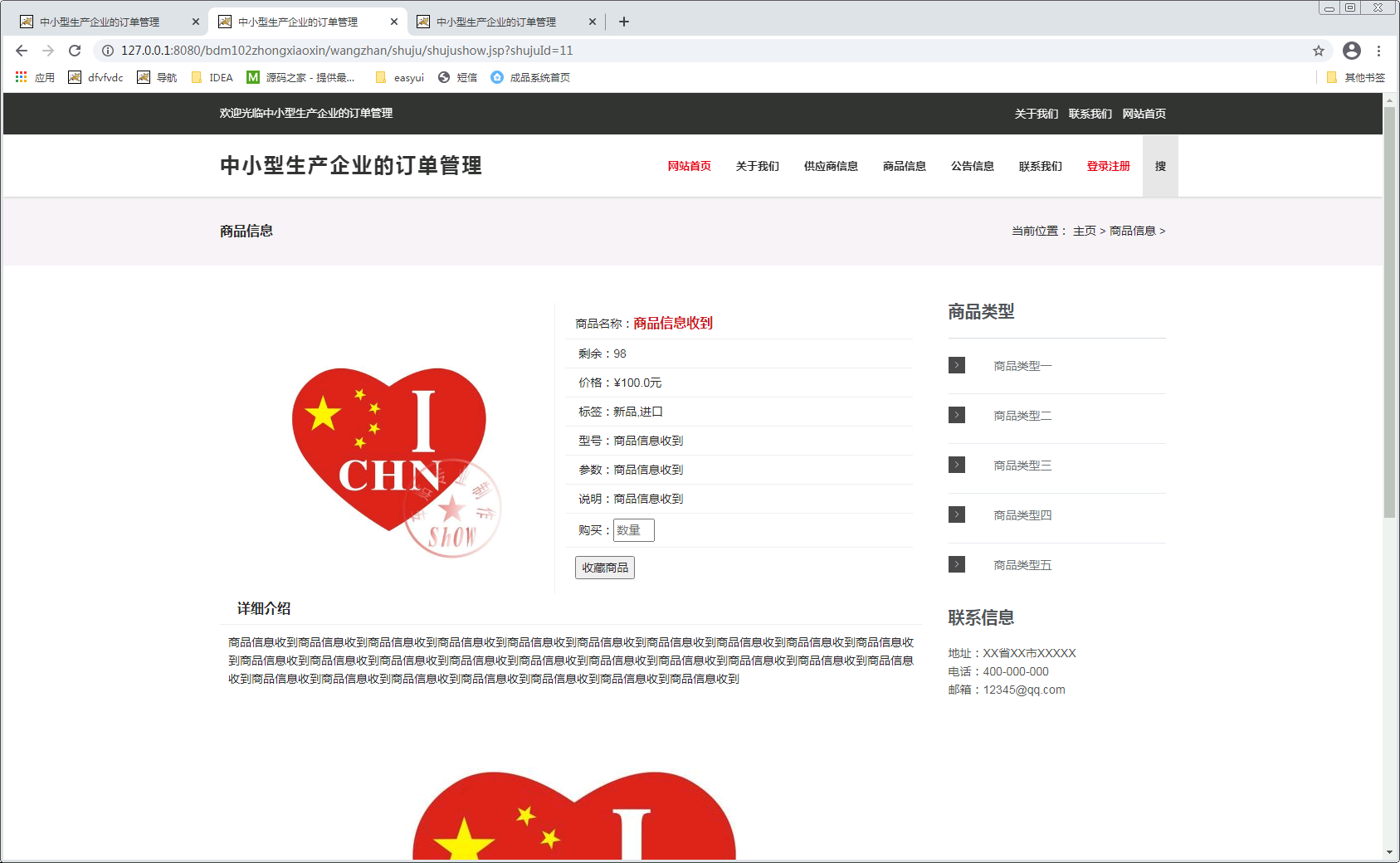Switch to the first browser tab
This screenshot has width=1400, height=863.
coord(100,22)
